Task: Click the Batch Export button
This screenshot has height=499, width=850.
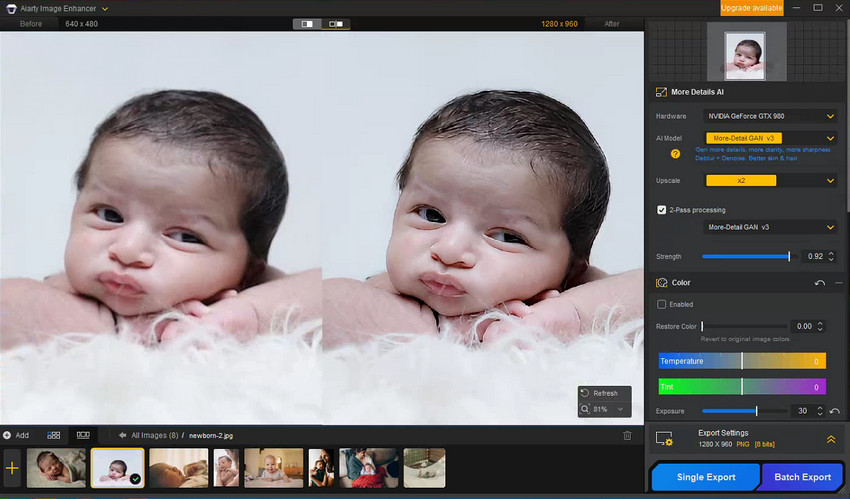Action: (x=802, y=477)
